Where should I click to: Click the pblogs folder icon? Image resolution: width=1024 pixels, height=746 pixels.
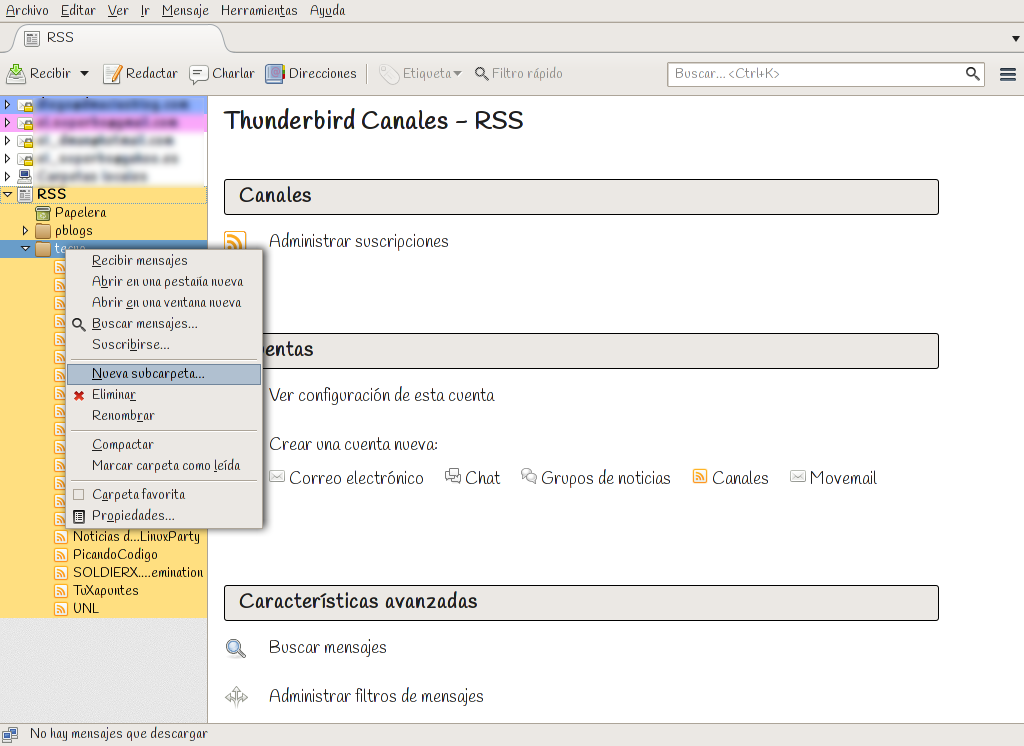(43, 231)
